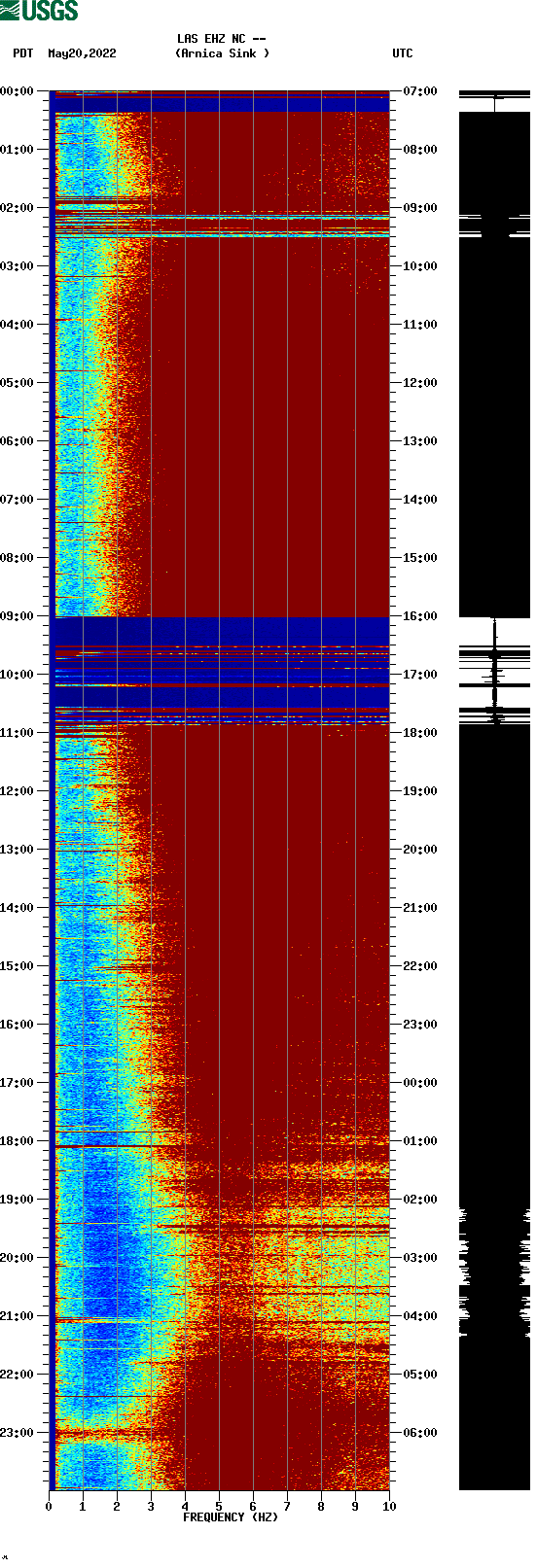Image resolution: width=537 pixels, height=1568 pixels.
Task: Click the 23:00 UTC time label
Action: tap(420, 1025)
